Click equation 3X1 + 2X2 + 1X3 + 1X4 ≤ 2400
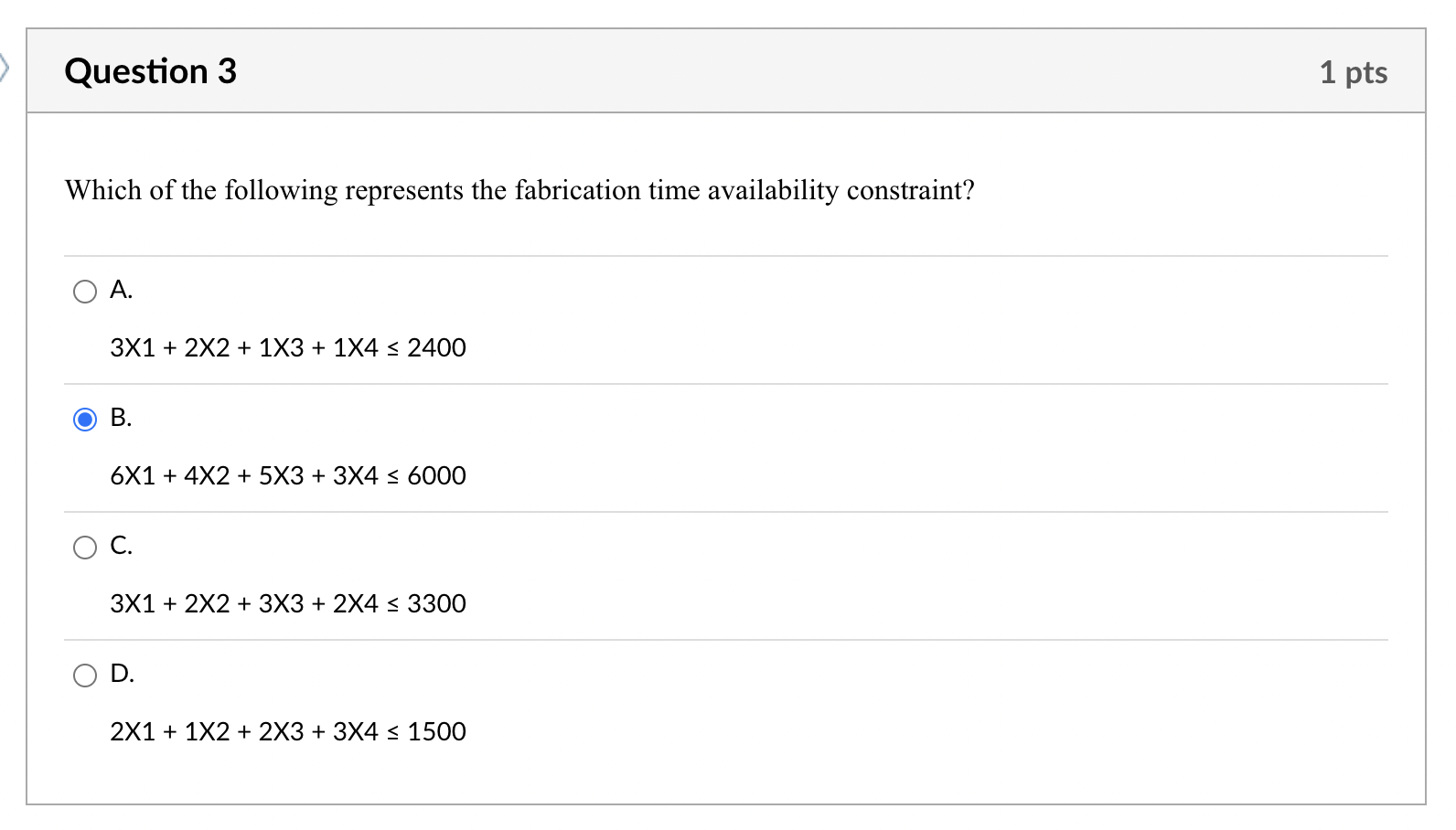Screen dimensions: 1456x830 [x=288, y=348]
